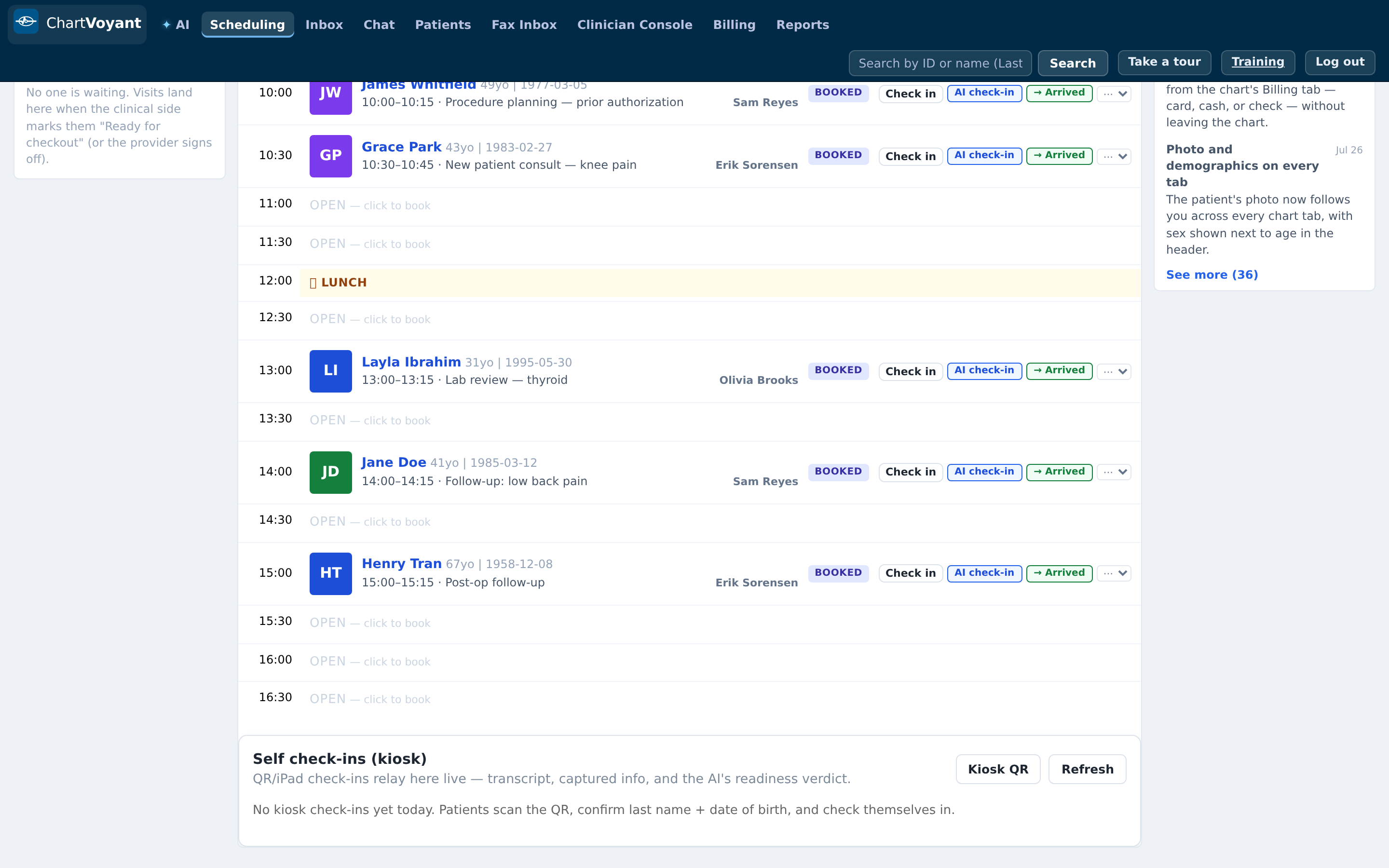Open the Clinician Console tab
Image resolution: width=1389 pixels, height=868 pixels.
coord(635,25)
